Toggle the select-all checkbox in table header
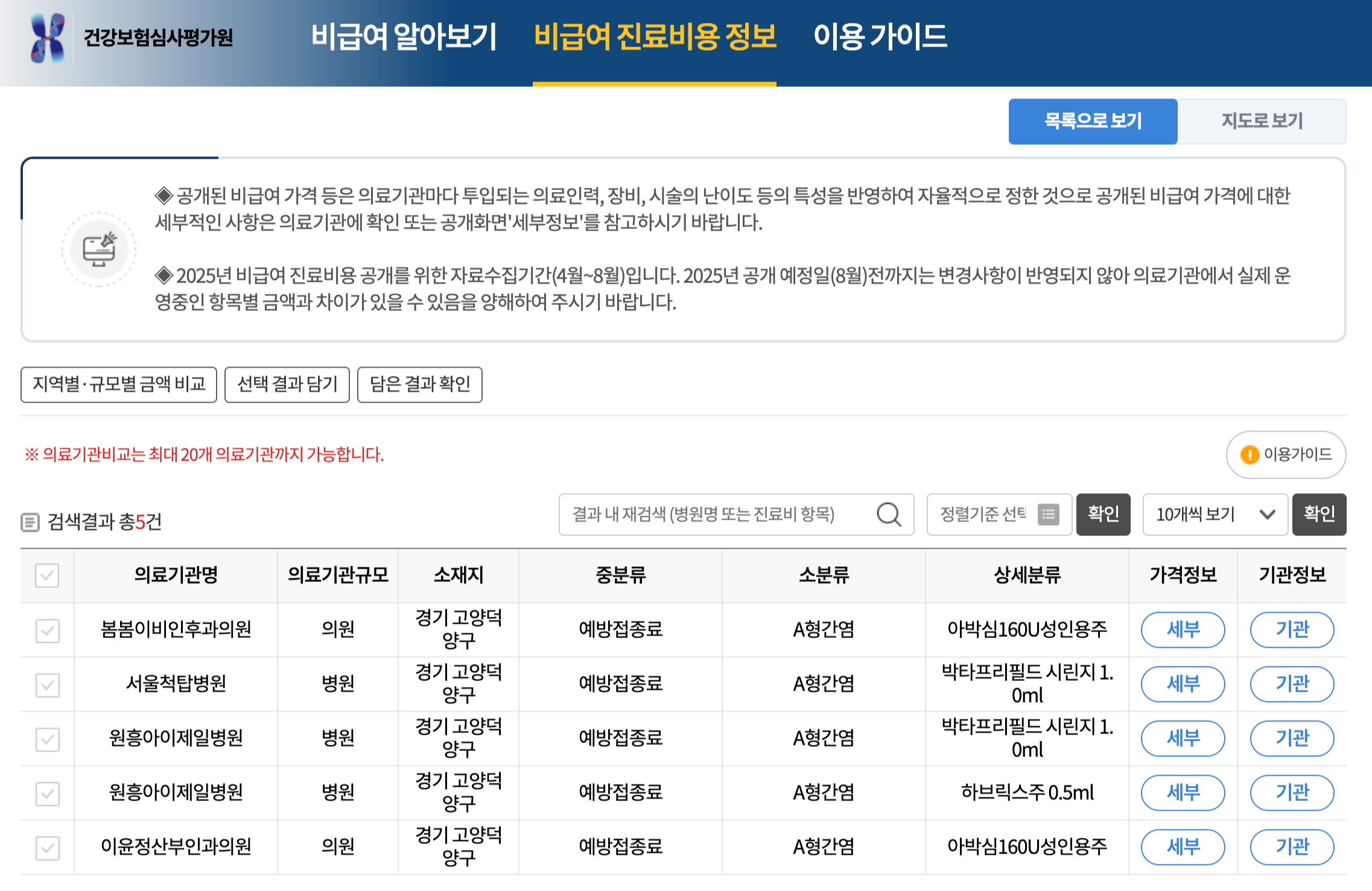The width and height of the screenshot is (1372, 891). pos(47,575)
